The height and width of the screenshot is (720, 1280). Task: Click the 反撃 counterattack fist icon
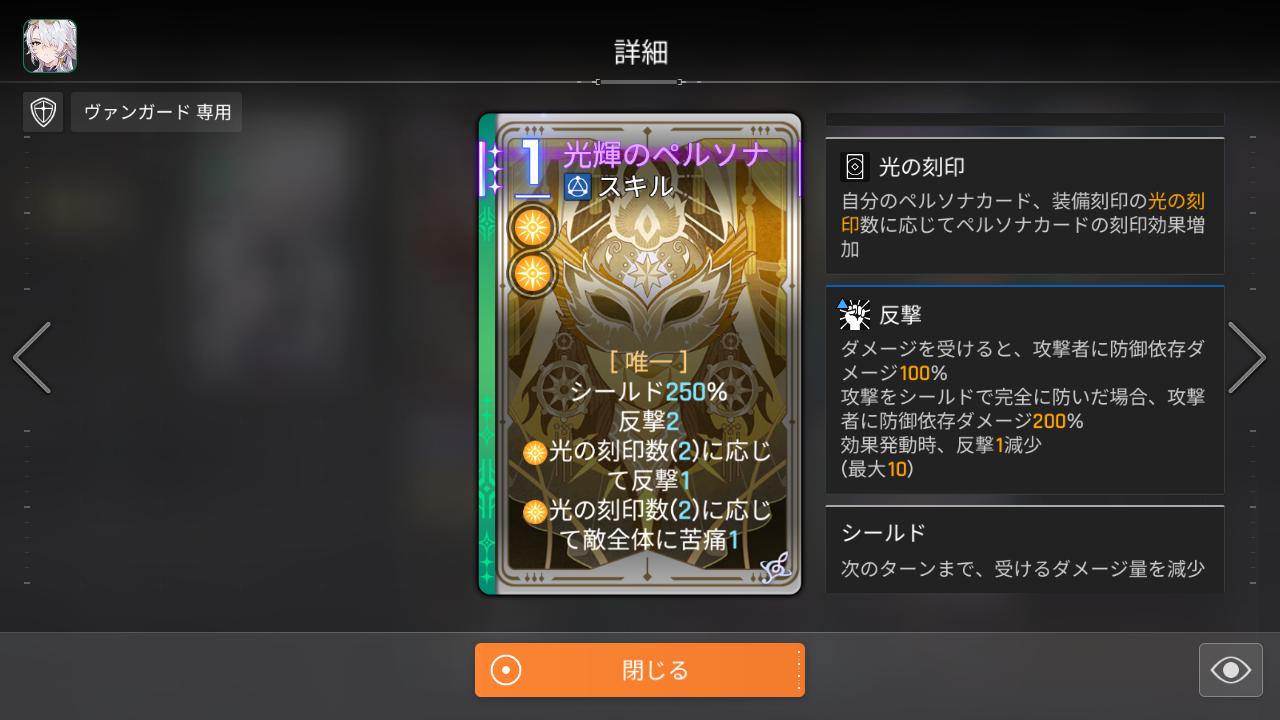pos(854,315)
